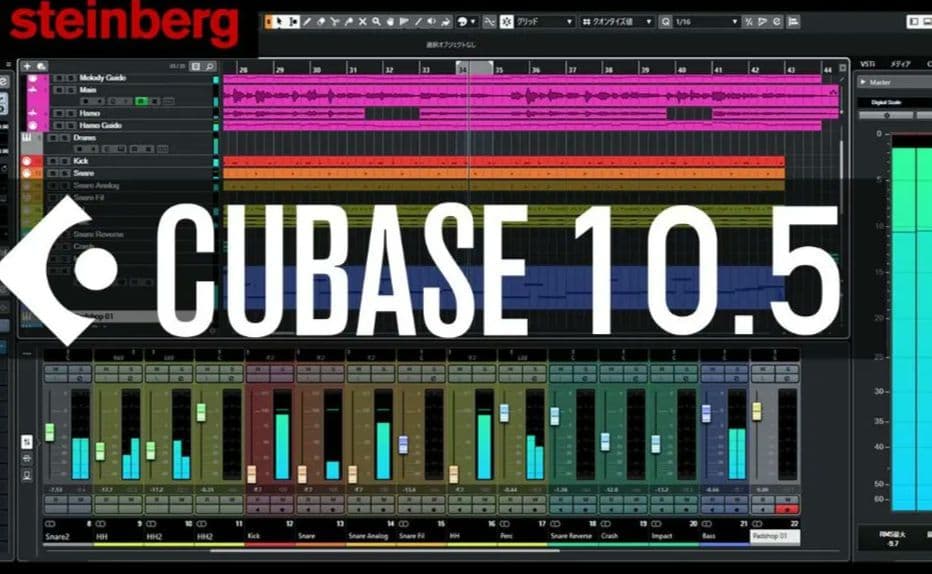
Task: Click the Padshop 01 channel fader
Action: [x=757, y=412]
